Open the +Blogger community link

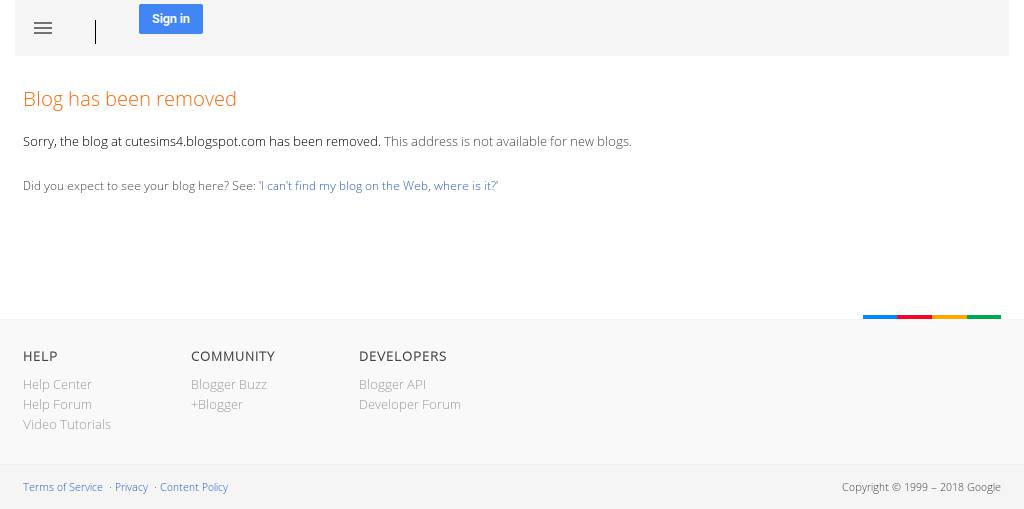pos(217,404)
